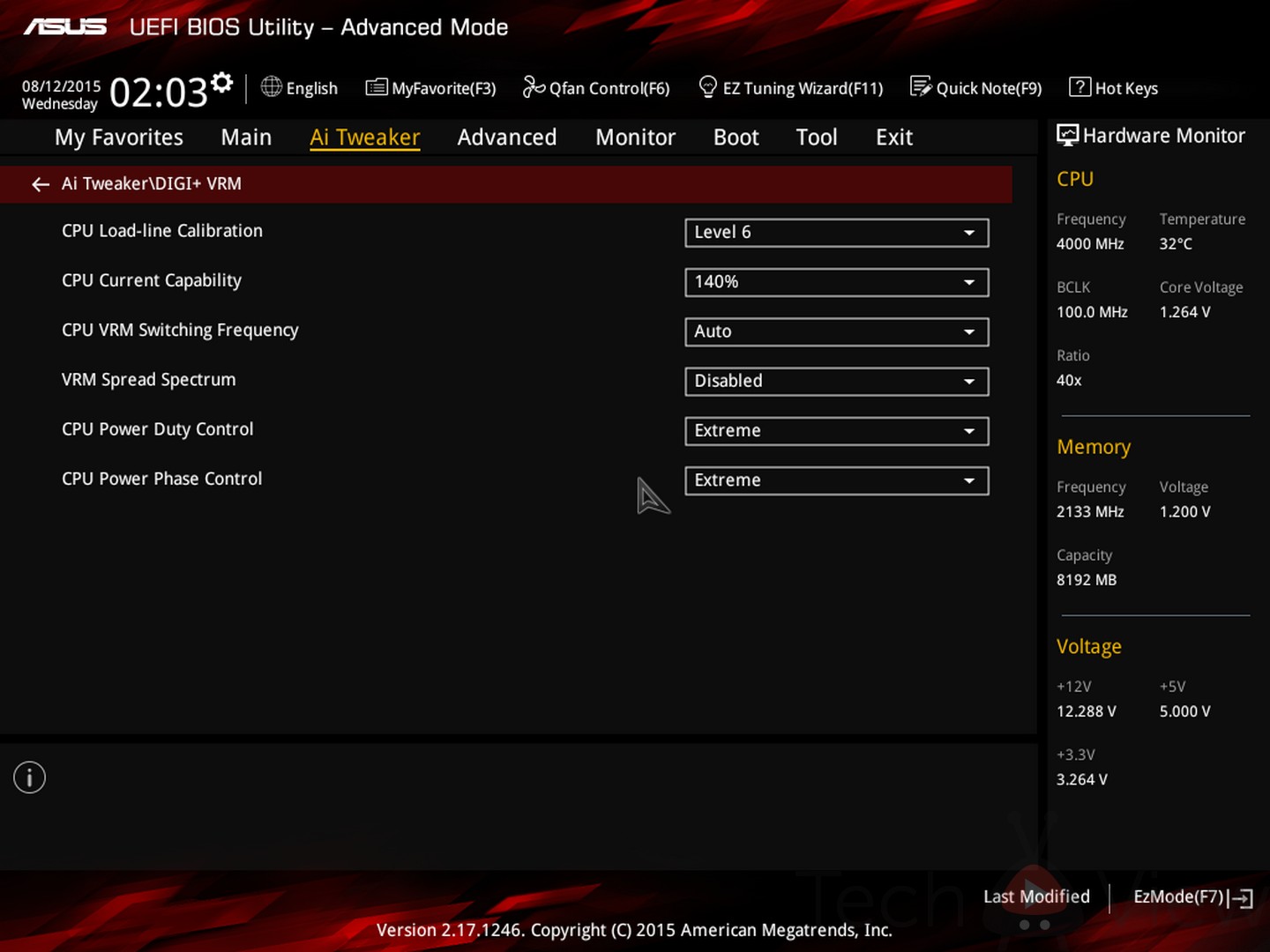Switch to My Favorites tab
Viewport: 1270px width, 952px height.
119,138
